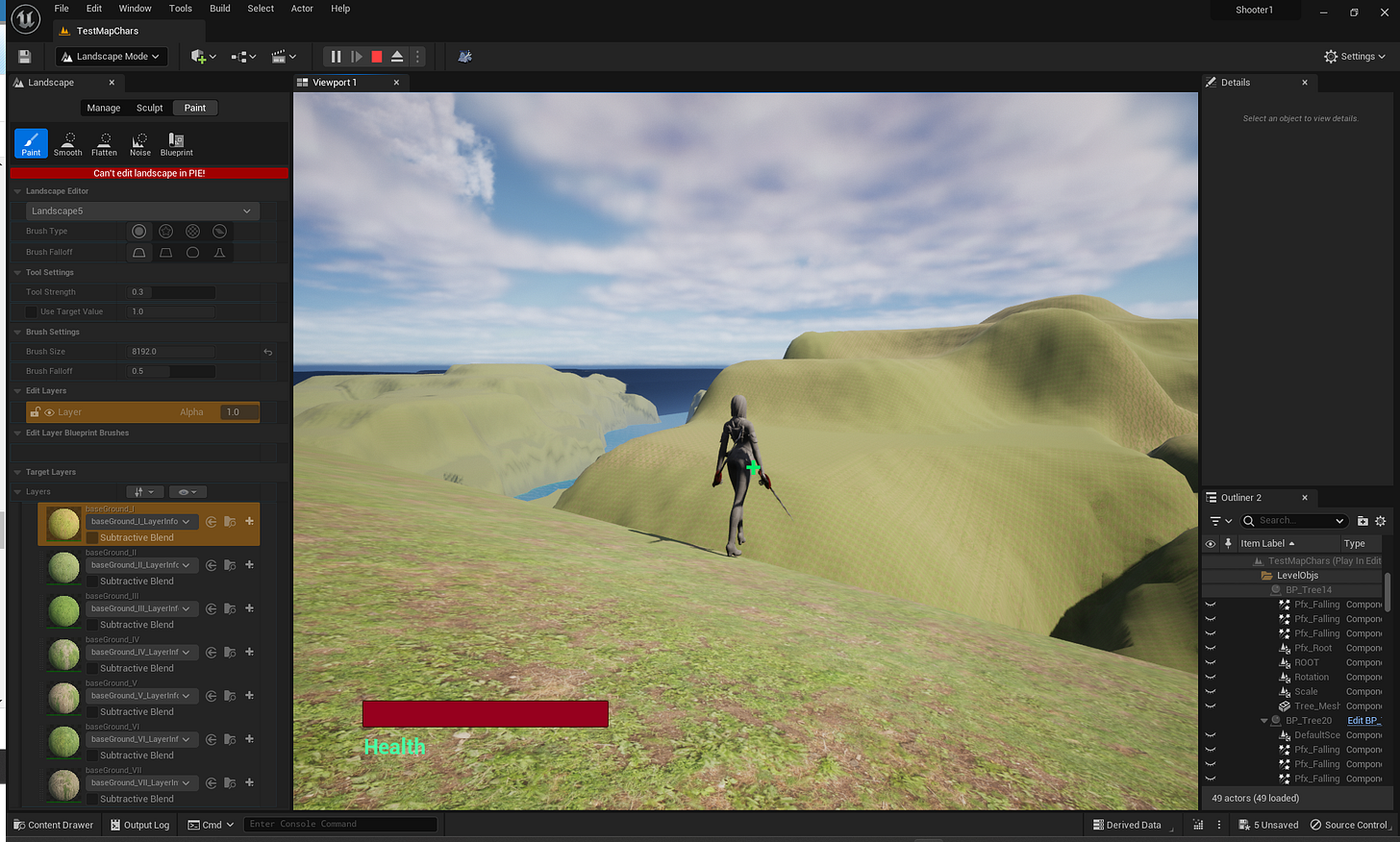The height and width of the screenshot is (842, 1400).
Task: Click the Save Current Level icon
Action: pyautogui.click(x=23, y=56)
